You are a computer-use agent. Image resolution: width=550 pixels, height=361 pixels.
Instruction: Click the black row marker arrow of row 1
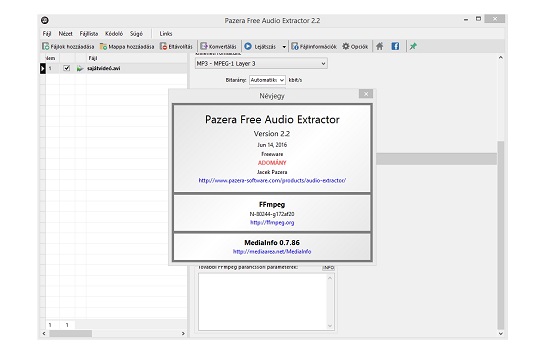[x=42, y=68]
